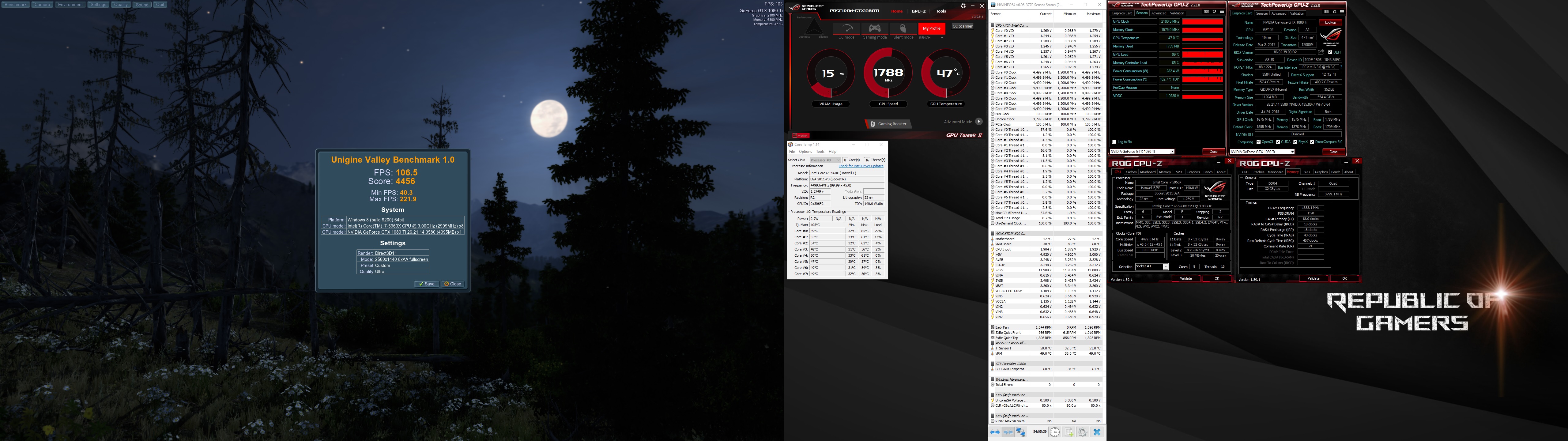The width and height of the screenshot is (1568, 441).
Task: Select ASUS STRIX X99 sensor group in HWiNFO
Action: click(x=1046, y=234)
